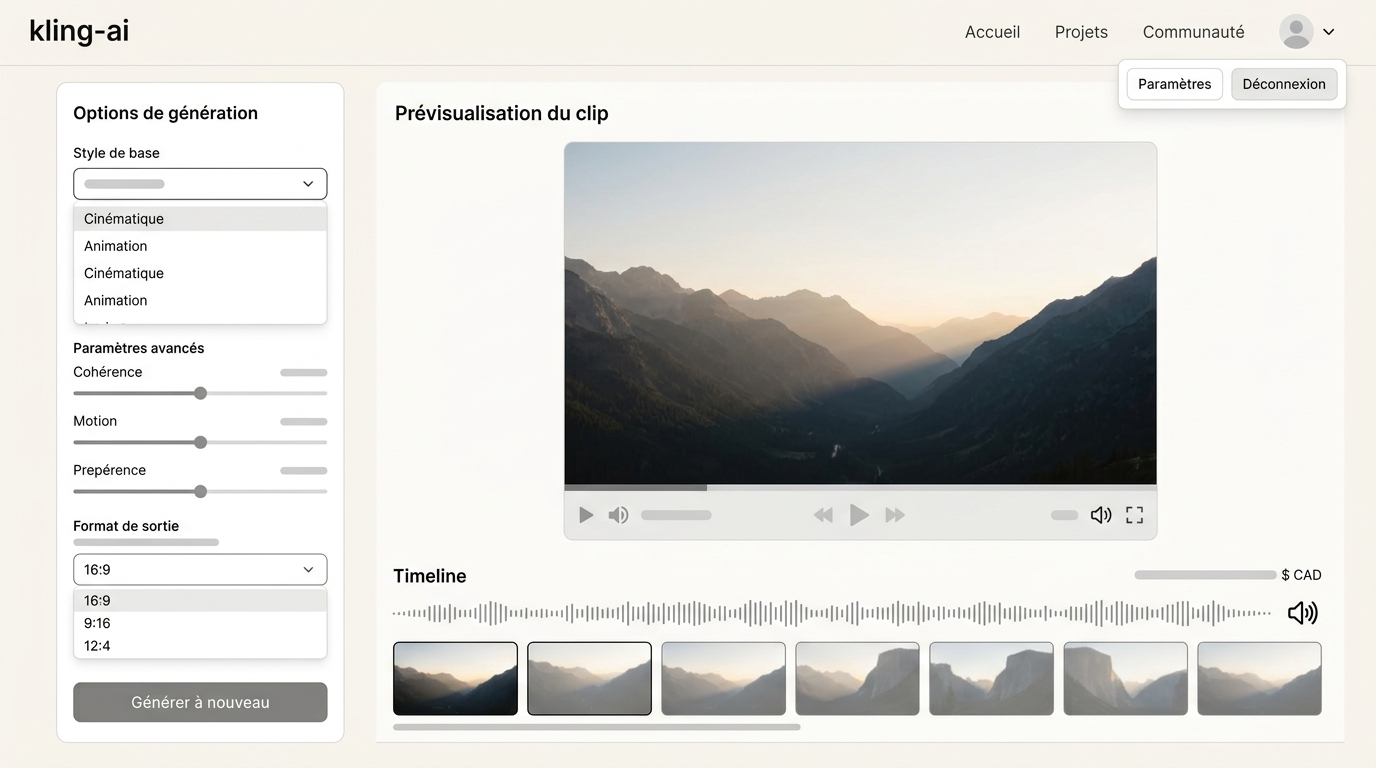Screen dimensions: 1376x768
Task: Go to Projets
Action: click(1081, 32)
